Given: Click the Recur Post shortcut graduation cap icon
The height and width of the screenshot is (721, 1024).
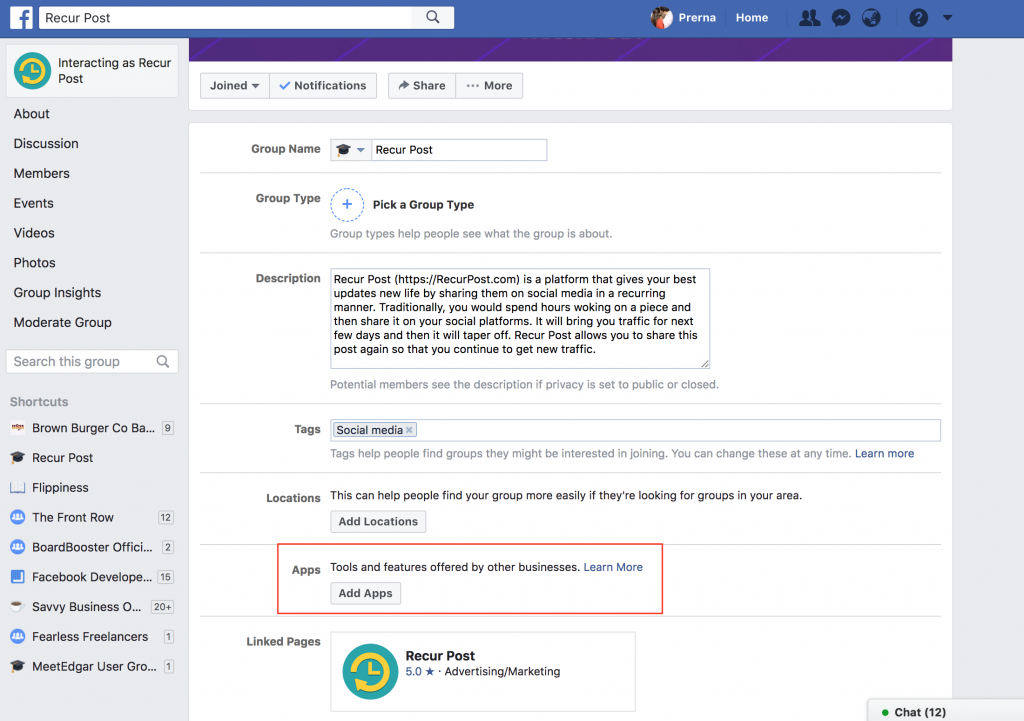Looking at the screenshot, I should (18, 458).
